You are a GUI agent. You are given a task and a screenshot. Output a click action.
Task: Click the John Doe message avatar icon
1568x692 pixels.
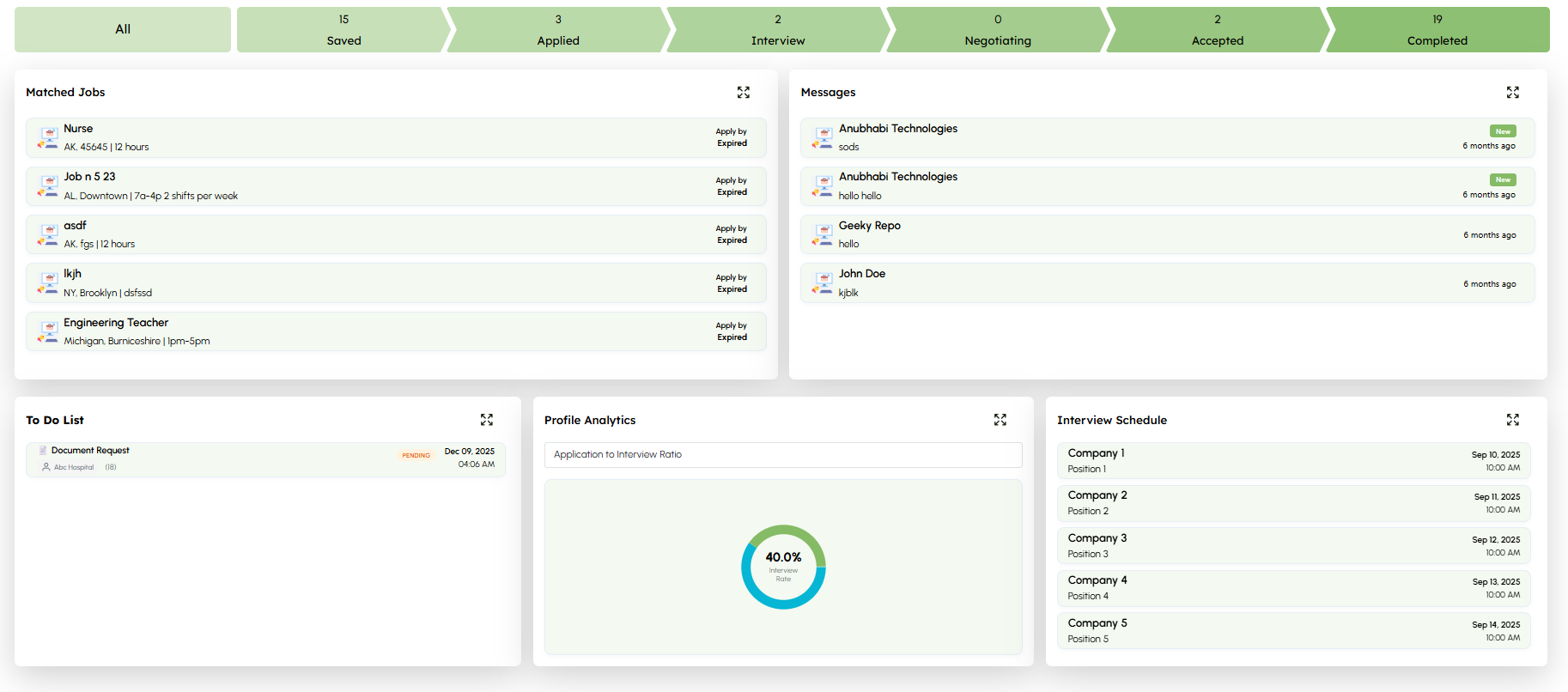(x=823, y=283)
